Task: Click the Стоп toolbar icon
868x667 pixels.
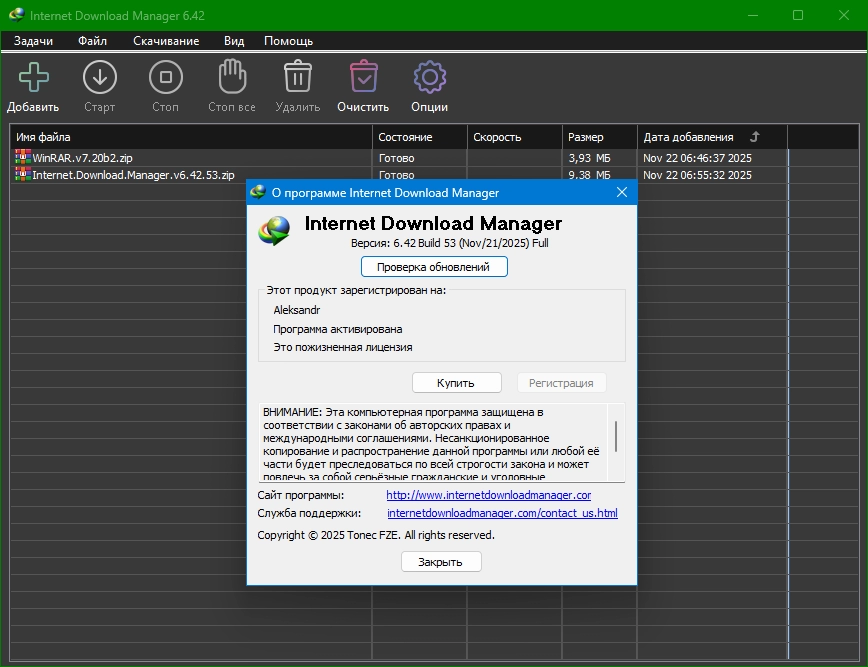Action: 165,77
